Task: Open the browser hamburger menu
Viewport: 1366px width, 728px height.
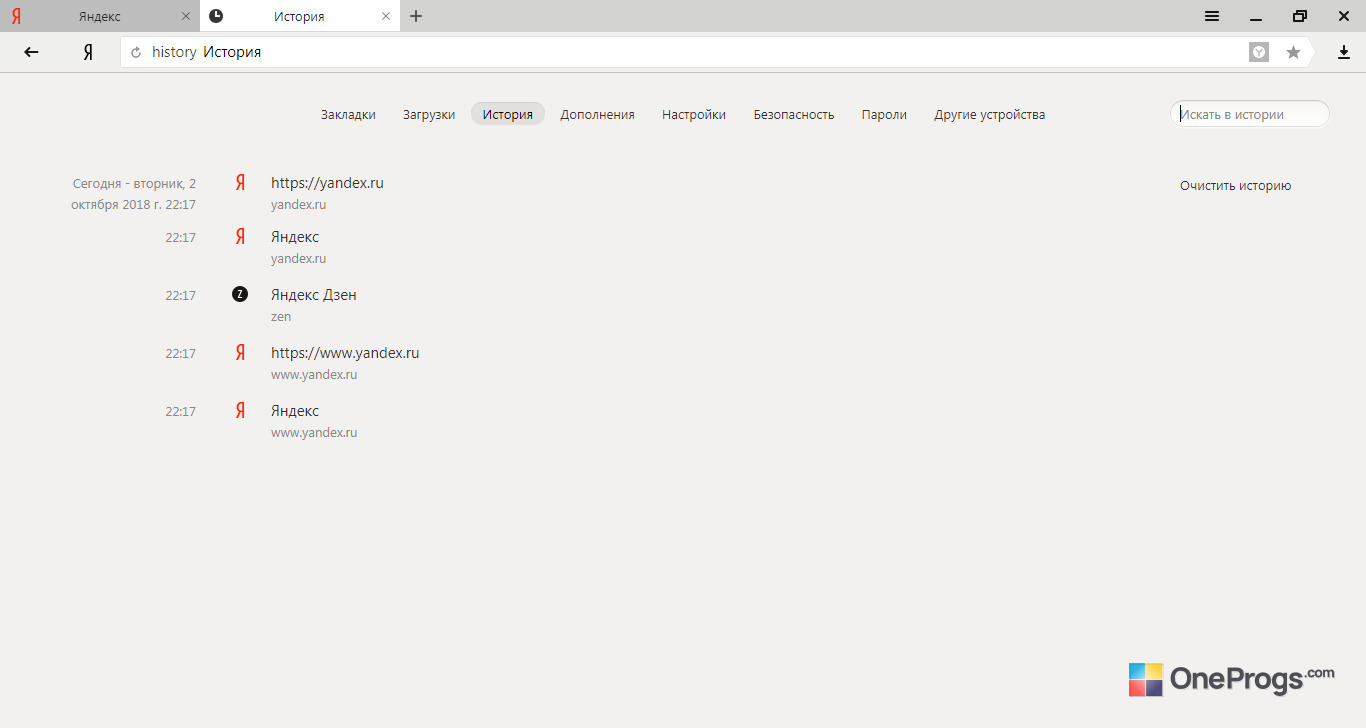Action: (1211, 16)
